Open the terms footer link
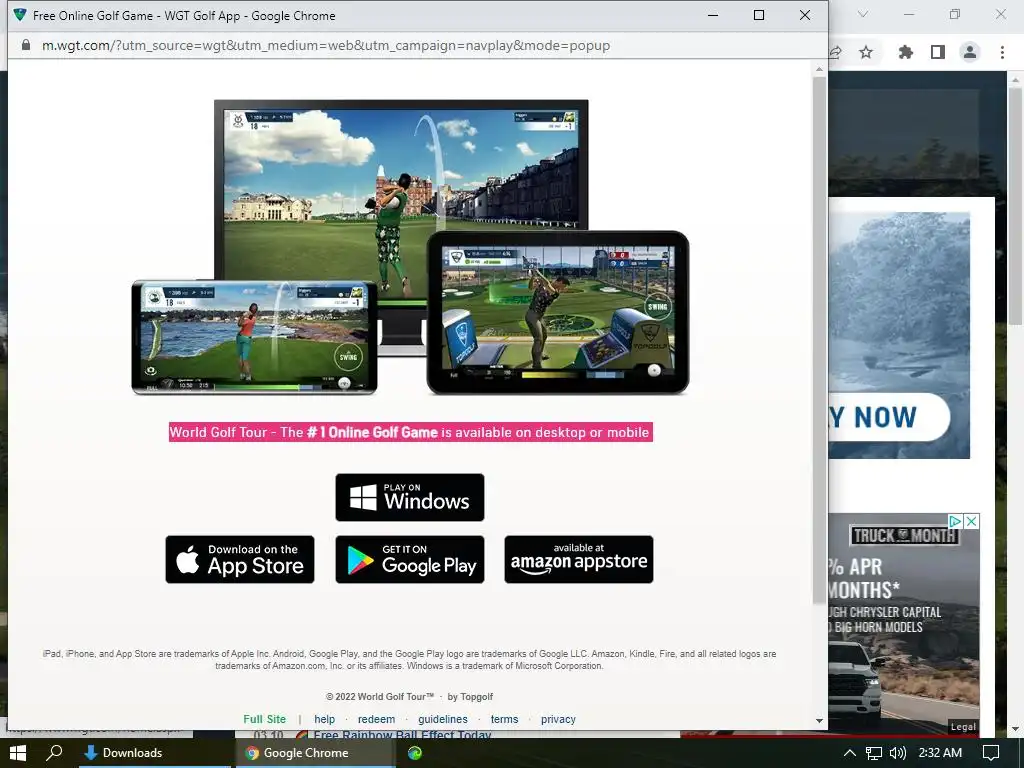 click(504, 719)
